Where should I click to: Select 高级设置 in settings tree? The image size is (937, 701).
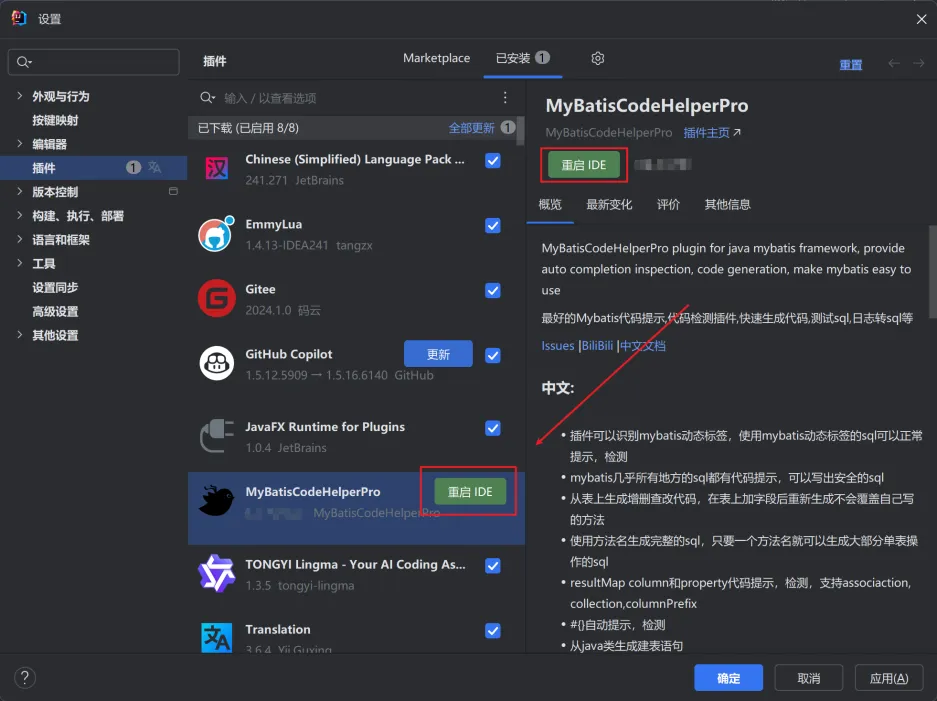(x=55, y=311)
